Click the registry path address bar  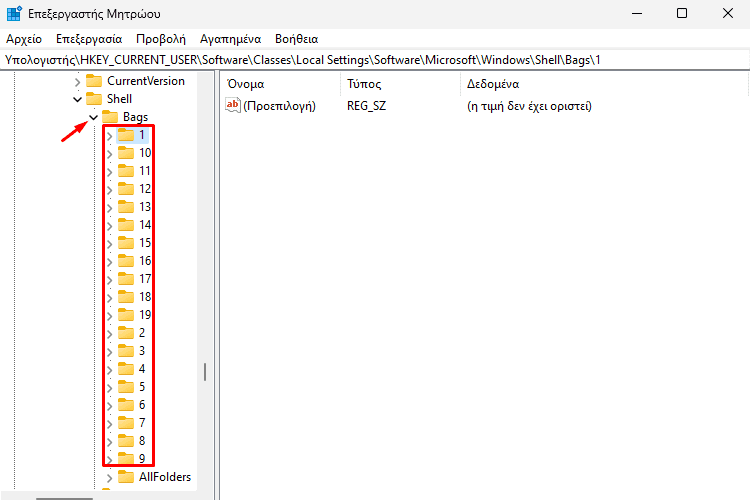[x=375, y=60]
